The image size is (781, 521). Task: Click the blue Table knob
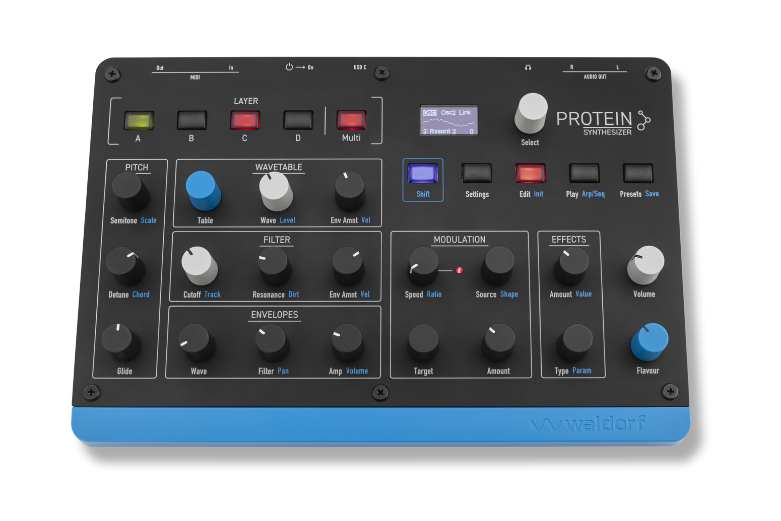coord(203,187)
